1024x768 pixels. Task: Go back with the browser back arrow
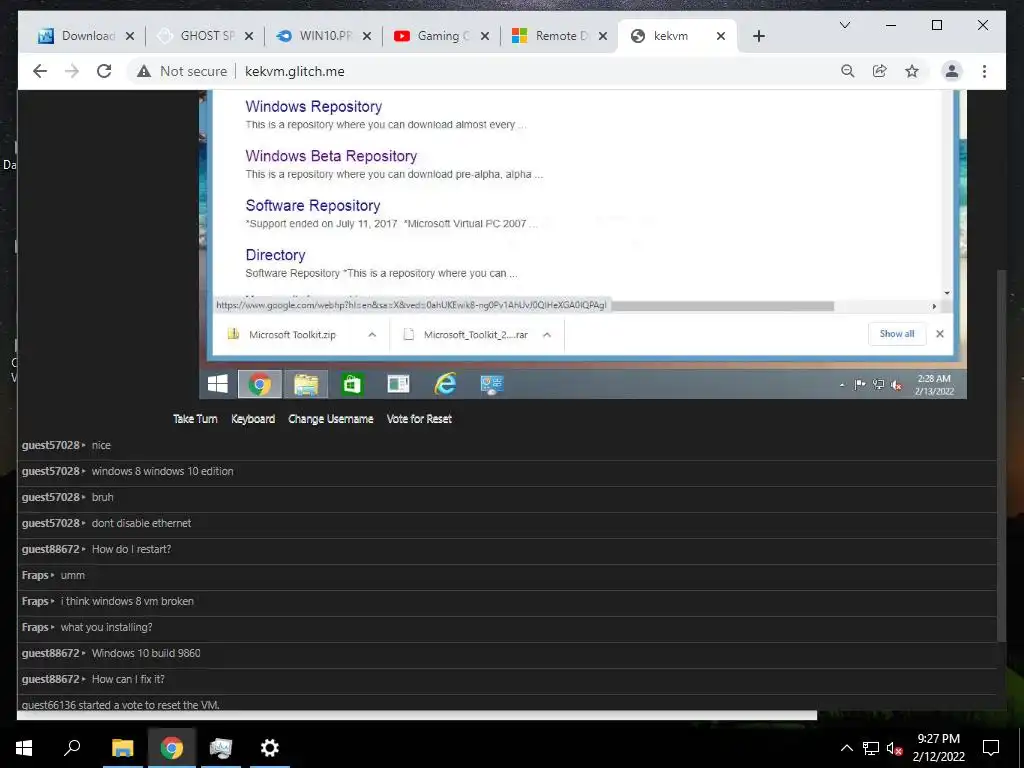[x=40, y=71]
